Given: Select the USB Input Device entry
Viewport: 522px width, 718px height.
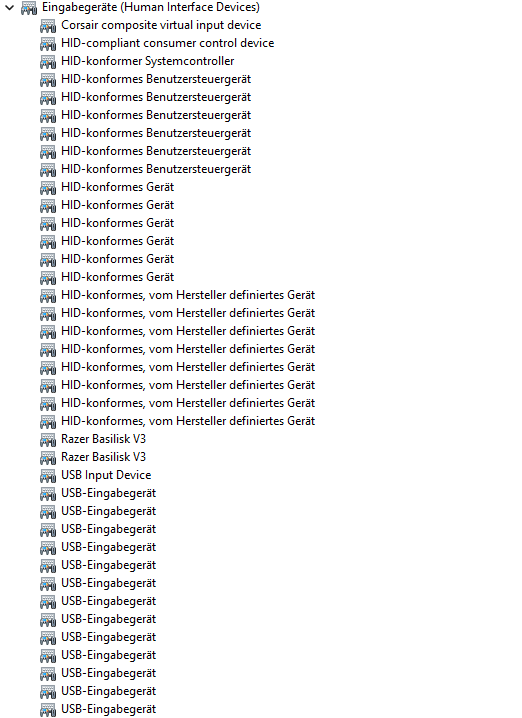Looking at the screenshot, I should [x=106, y=475].
